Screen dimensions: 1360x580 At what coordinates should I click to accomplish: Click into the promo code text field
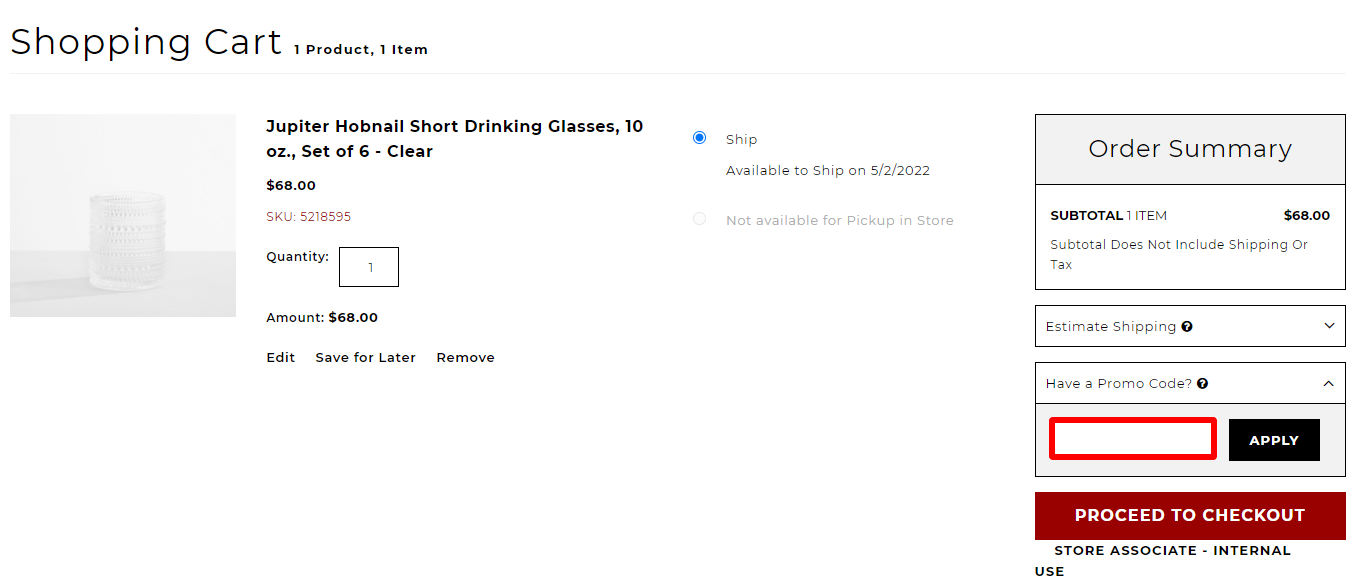1132,440
